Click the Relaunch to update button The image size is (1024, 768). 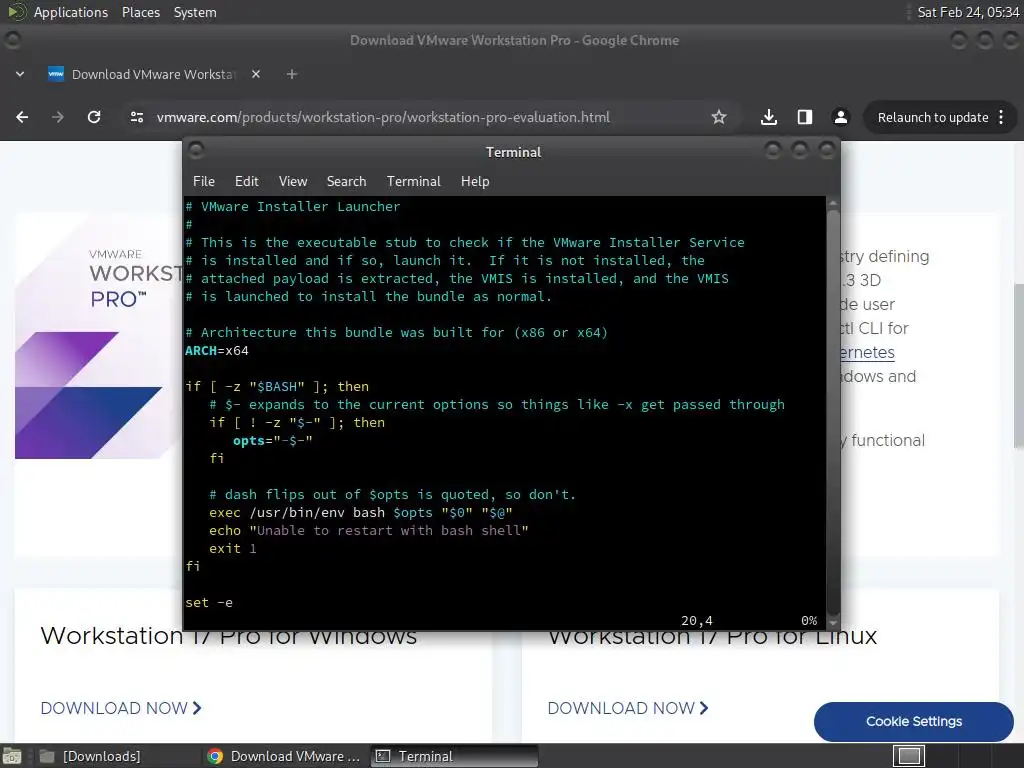(x=933, y=118)
